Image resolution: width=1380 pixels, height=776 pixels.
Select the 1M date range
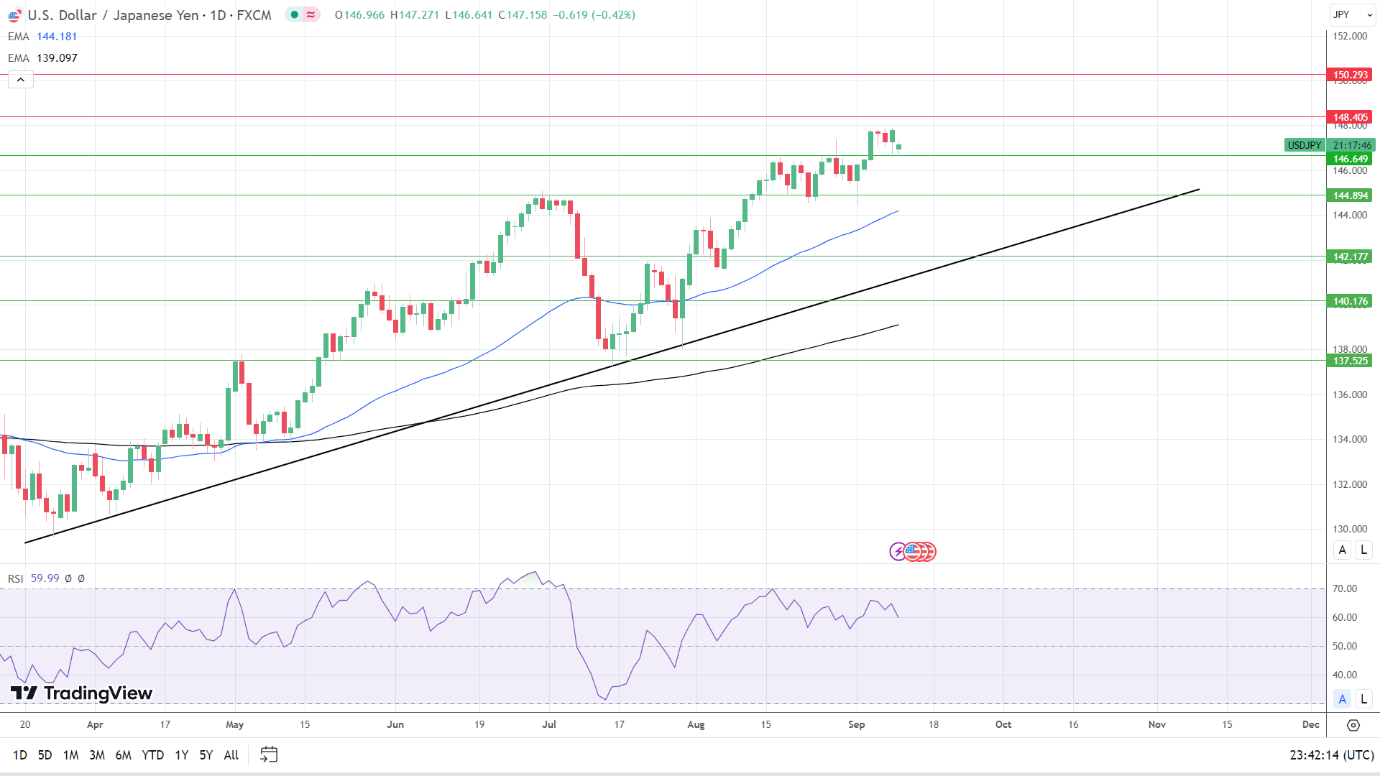click(x=71, y=755)
